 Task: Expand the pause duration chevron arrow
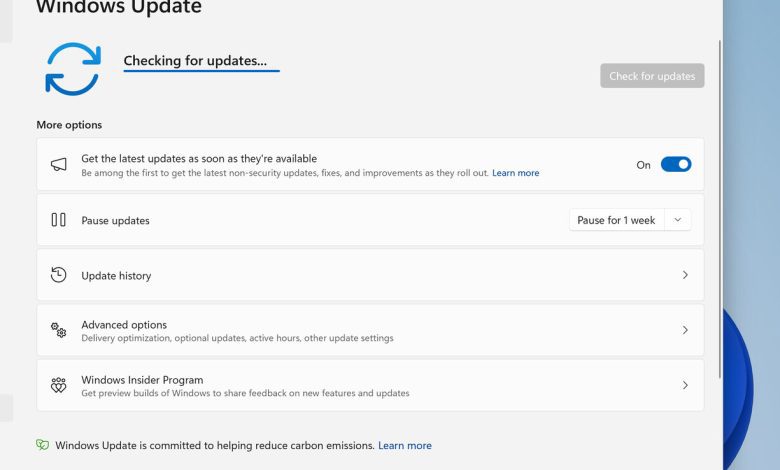pos(678,220)
